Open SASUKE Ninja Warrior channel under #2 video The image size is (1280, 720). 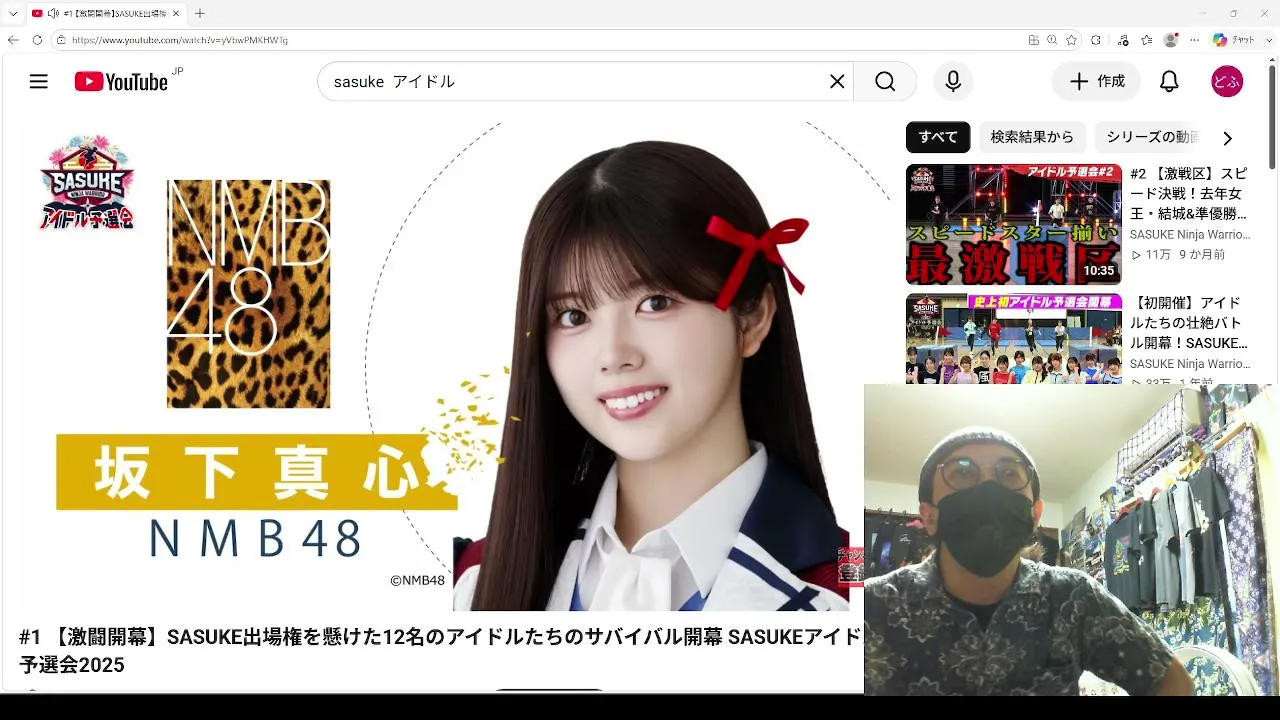tap(1190, 235)
